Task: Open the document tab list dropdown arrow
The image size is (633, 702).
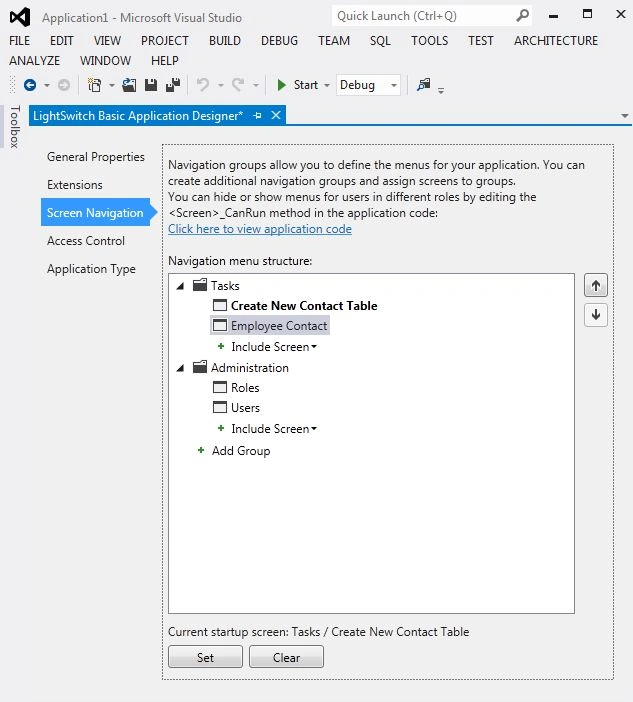Action: point(624,116)
